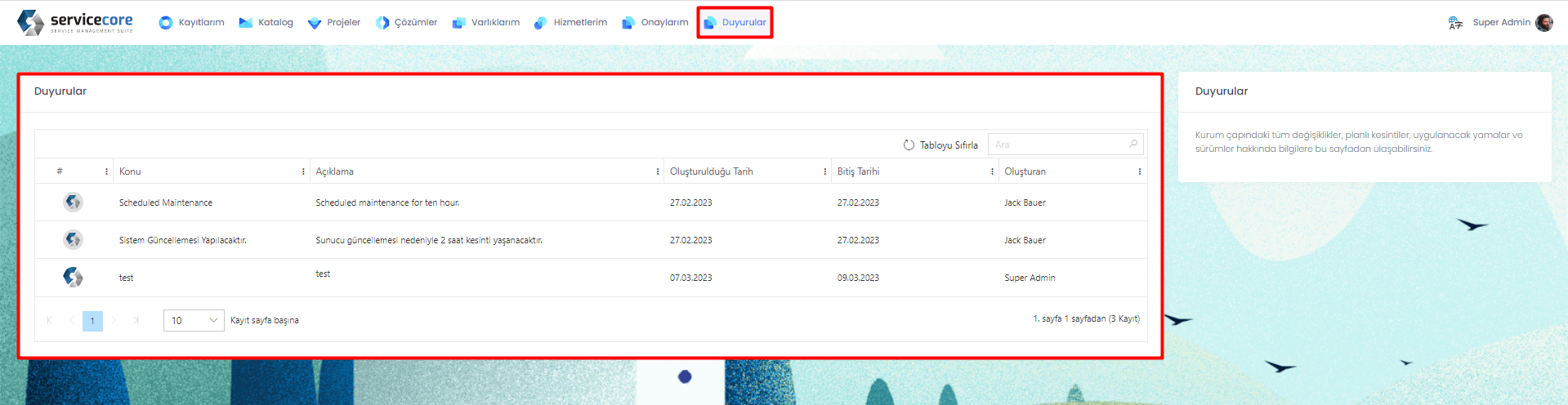This screenshot has width=1568, height=405.
Task: Click the Ara search field
Action: [1065, 145]
